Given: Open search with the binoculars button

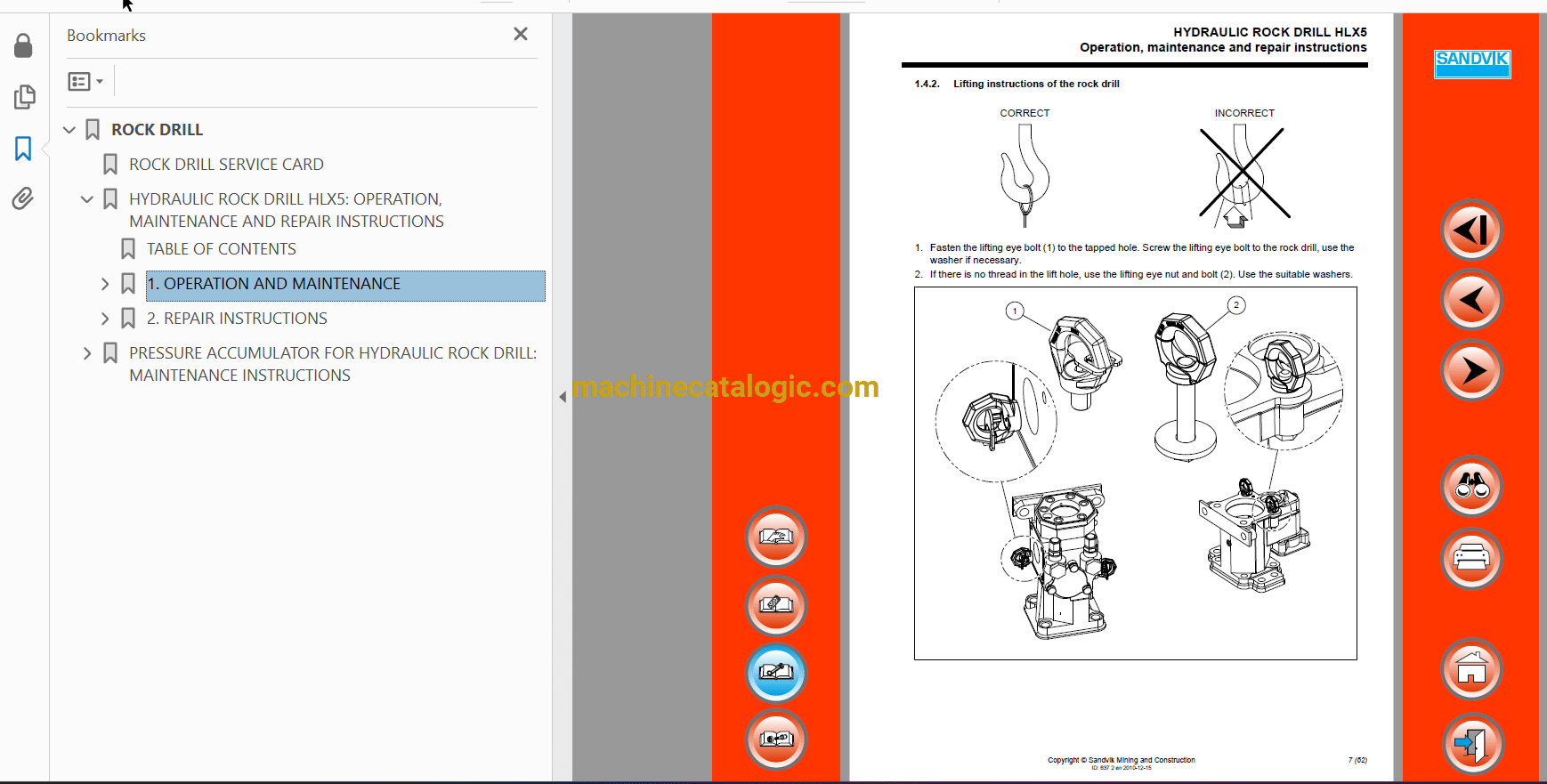Looking at the screenshot, I should pos(1471,486).
